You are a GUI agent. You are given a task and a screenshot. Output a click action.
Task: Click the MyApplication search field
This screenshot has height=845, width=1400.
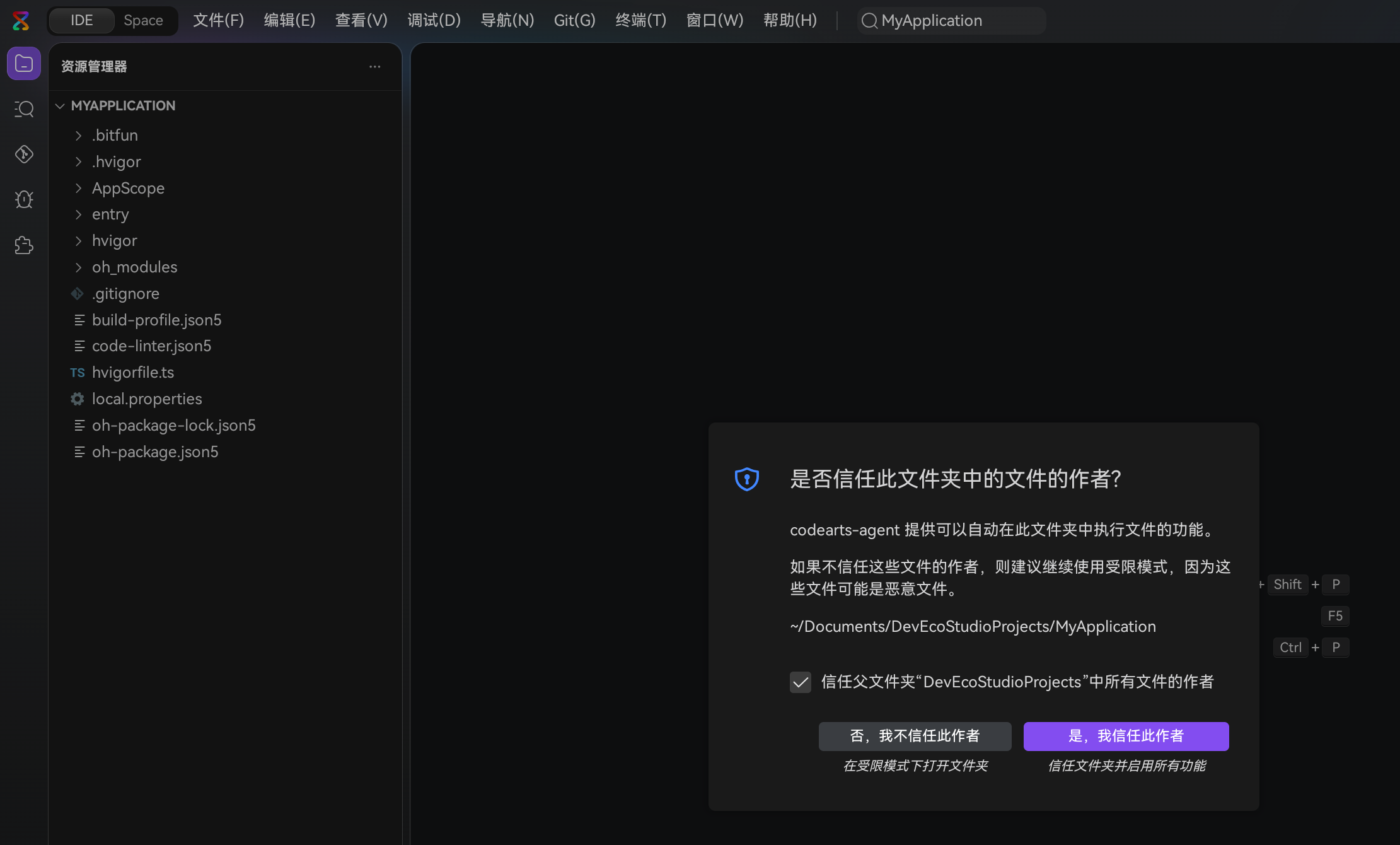pos(952,21)
